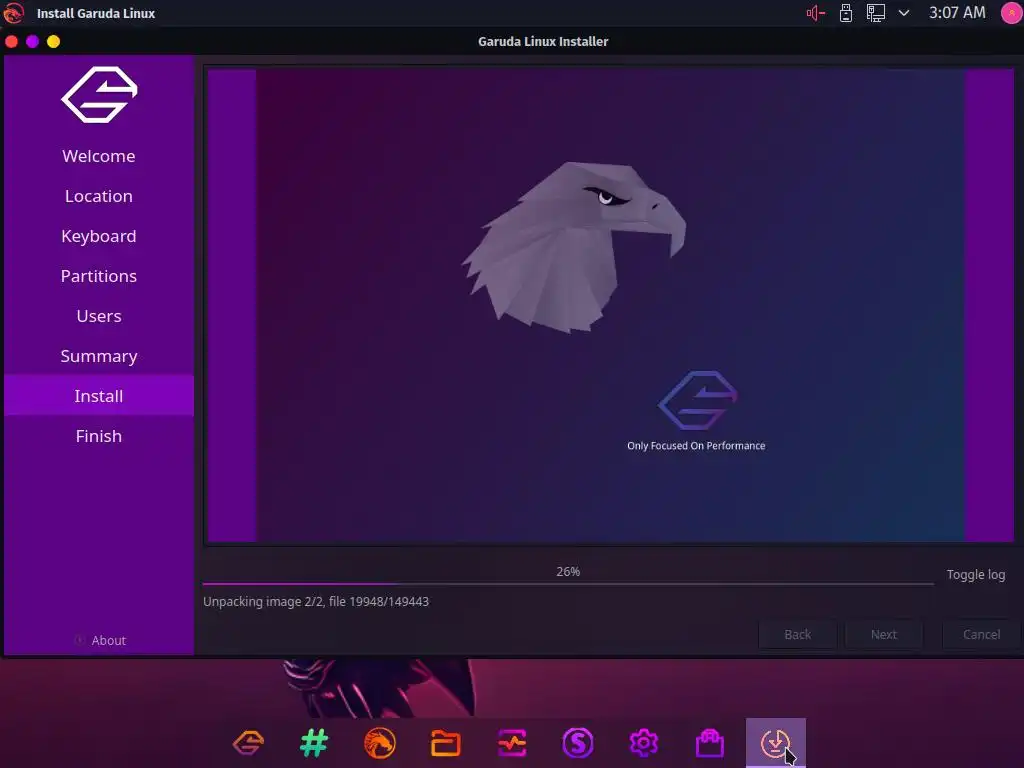Select the Users step in sidebar
This screenshot has height=768, width=1024.
tap(99, 316)
